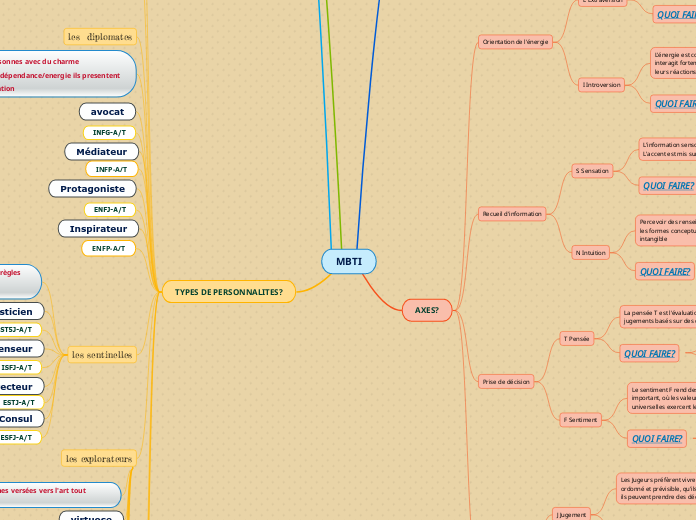696x520 pixels.
Task: Select the AXES? branch node
Action: click(x=427, y=310)
